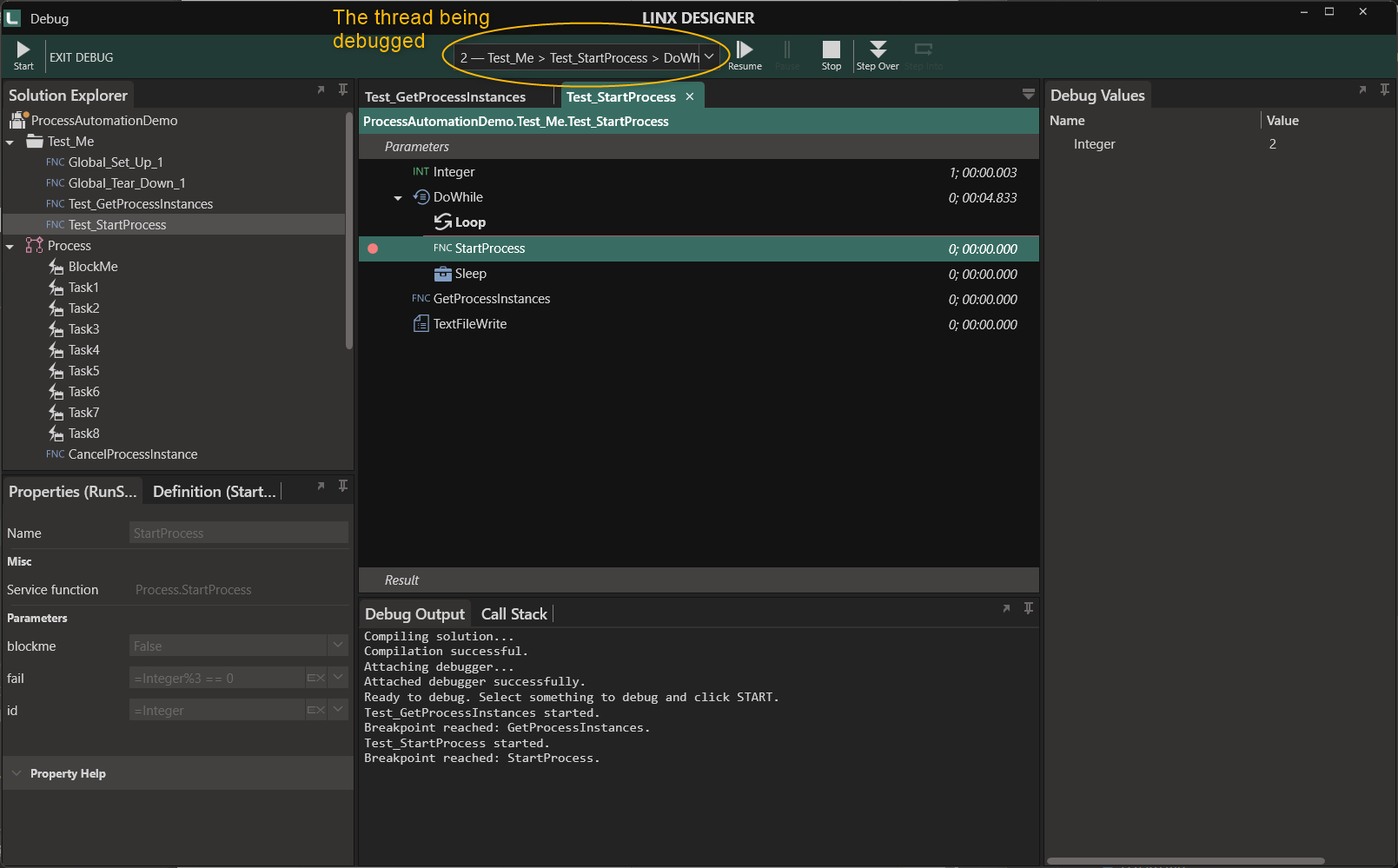Click the fail expression input field
Viewport: 1398px width, 868px height.
click(217, 678)
